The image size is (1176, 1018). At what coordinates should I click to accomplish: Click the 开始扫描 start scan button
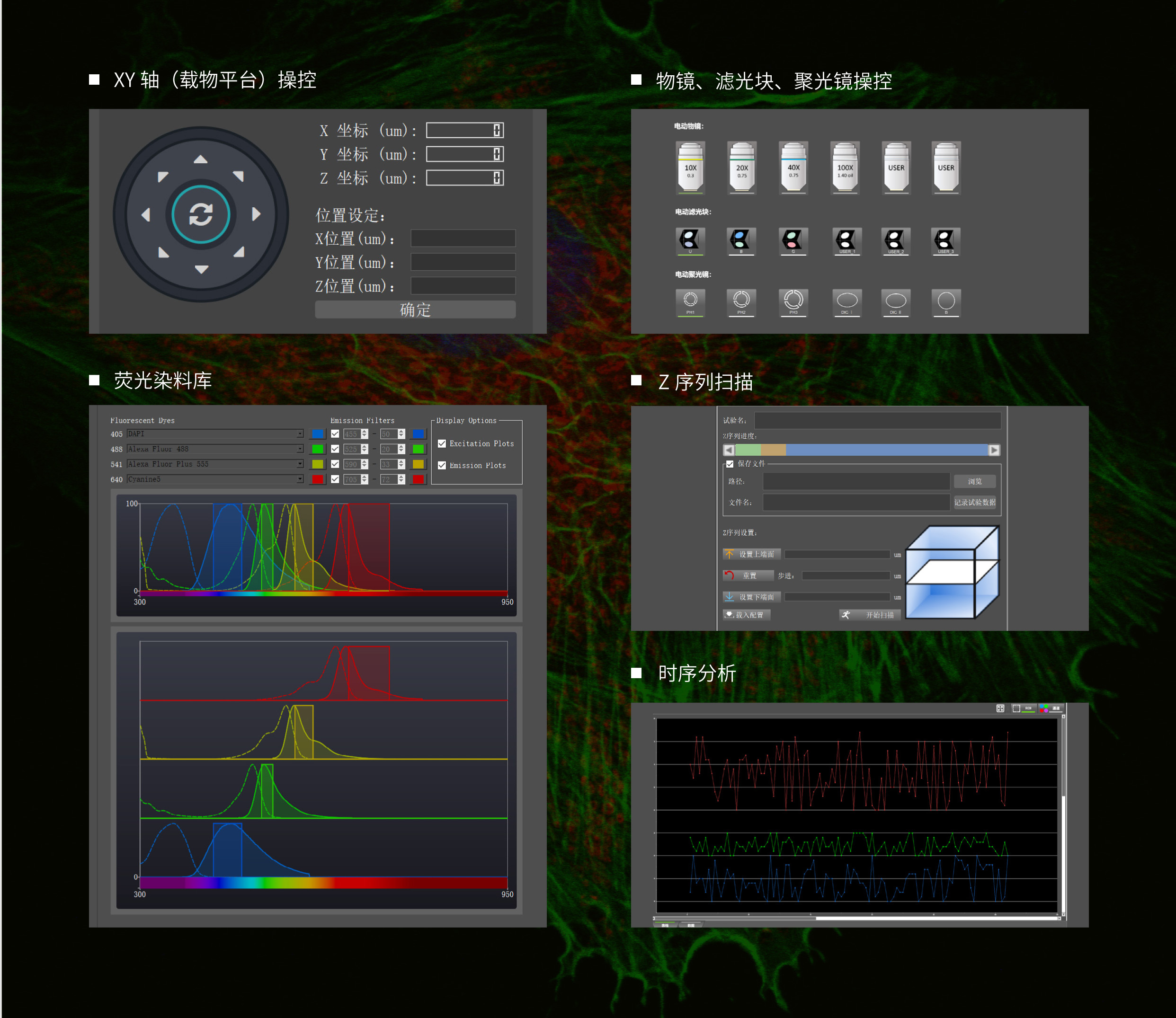point(870,615)
